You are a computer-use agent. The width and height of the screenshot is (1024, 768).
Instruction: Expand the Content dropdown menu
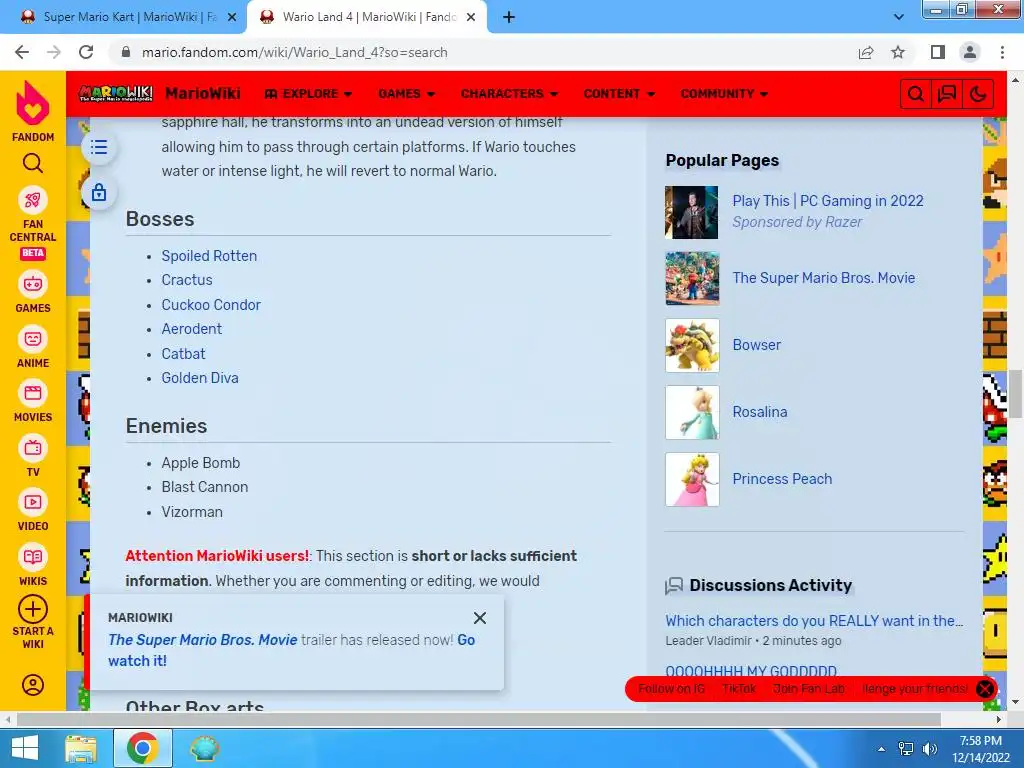(619, 94)
